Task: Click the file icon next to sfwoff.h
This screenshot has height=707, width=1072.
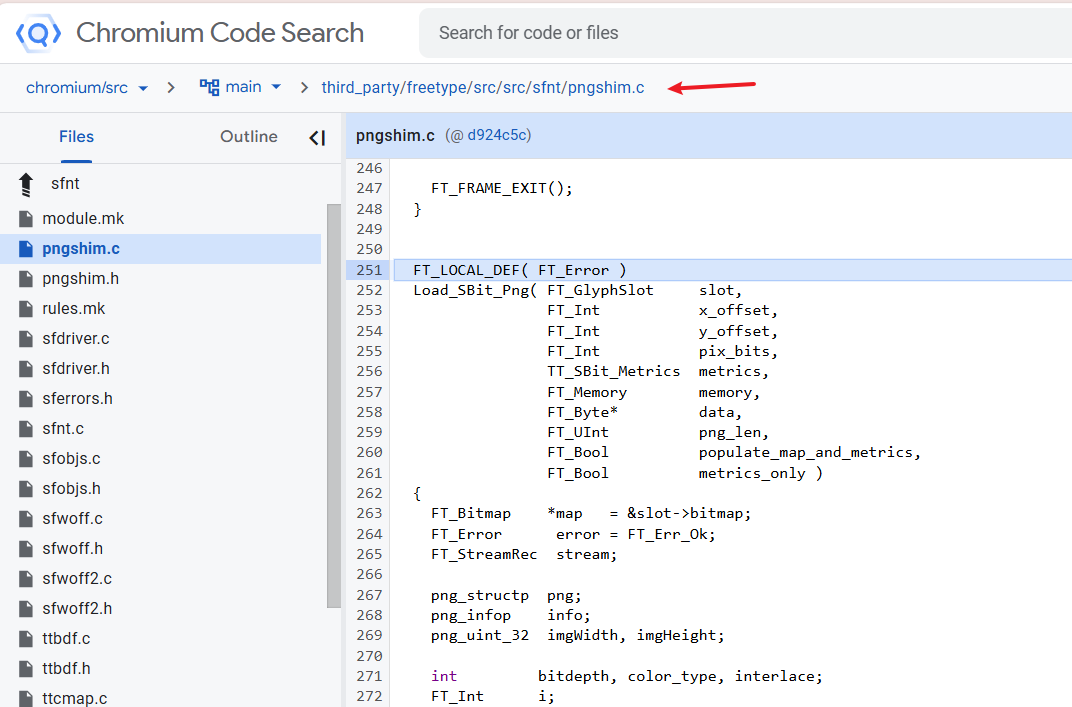Action: coord(26,549)
